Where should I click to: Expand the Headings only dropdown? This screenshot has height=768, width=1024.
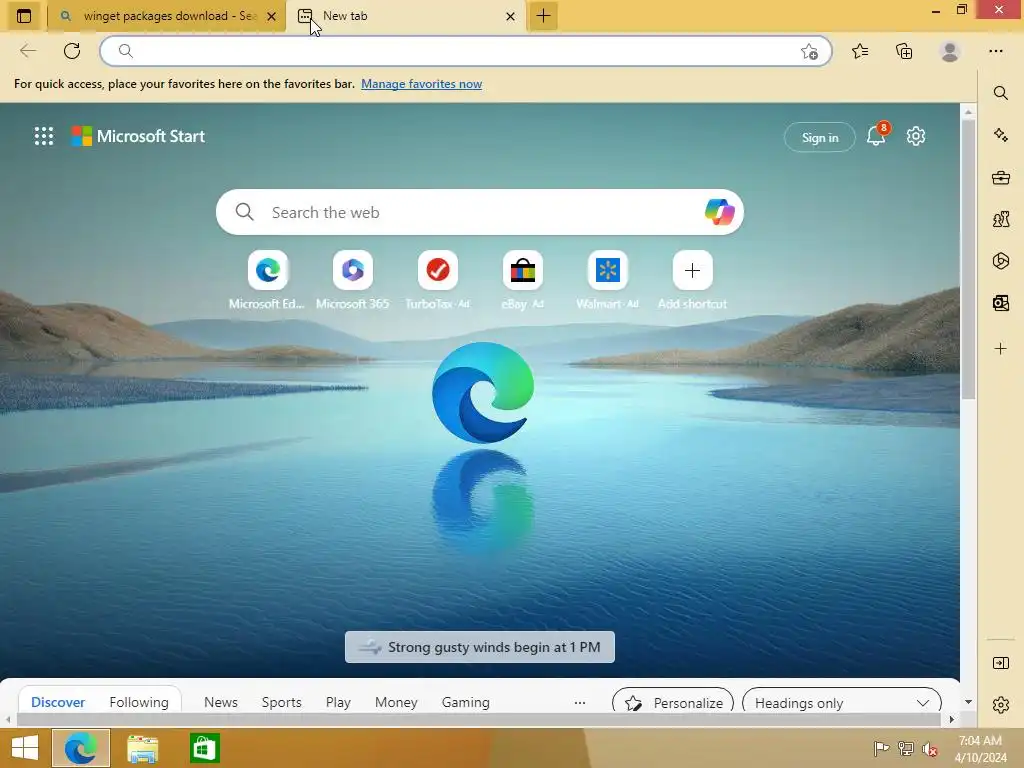pos(842,701)
